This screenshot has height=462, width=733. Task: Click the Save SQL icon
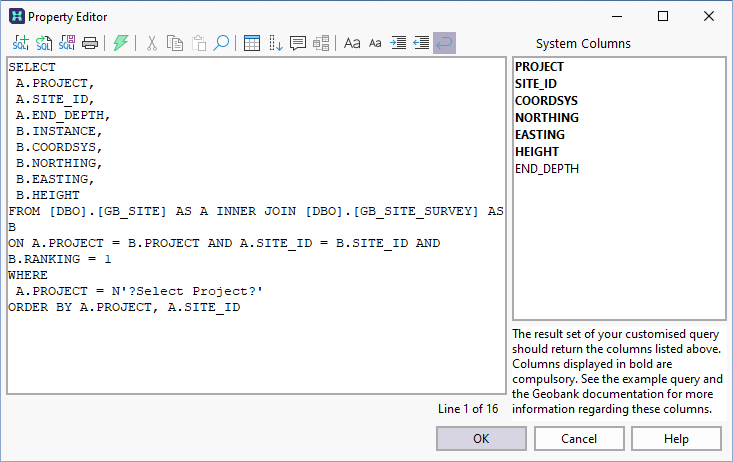[x=67, y=43]
